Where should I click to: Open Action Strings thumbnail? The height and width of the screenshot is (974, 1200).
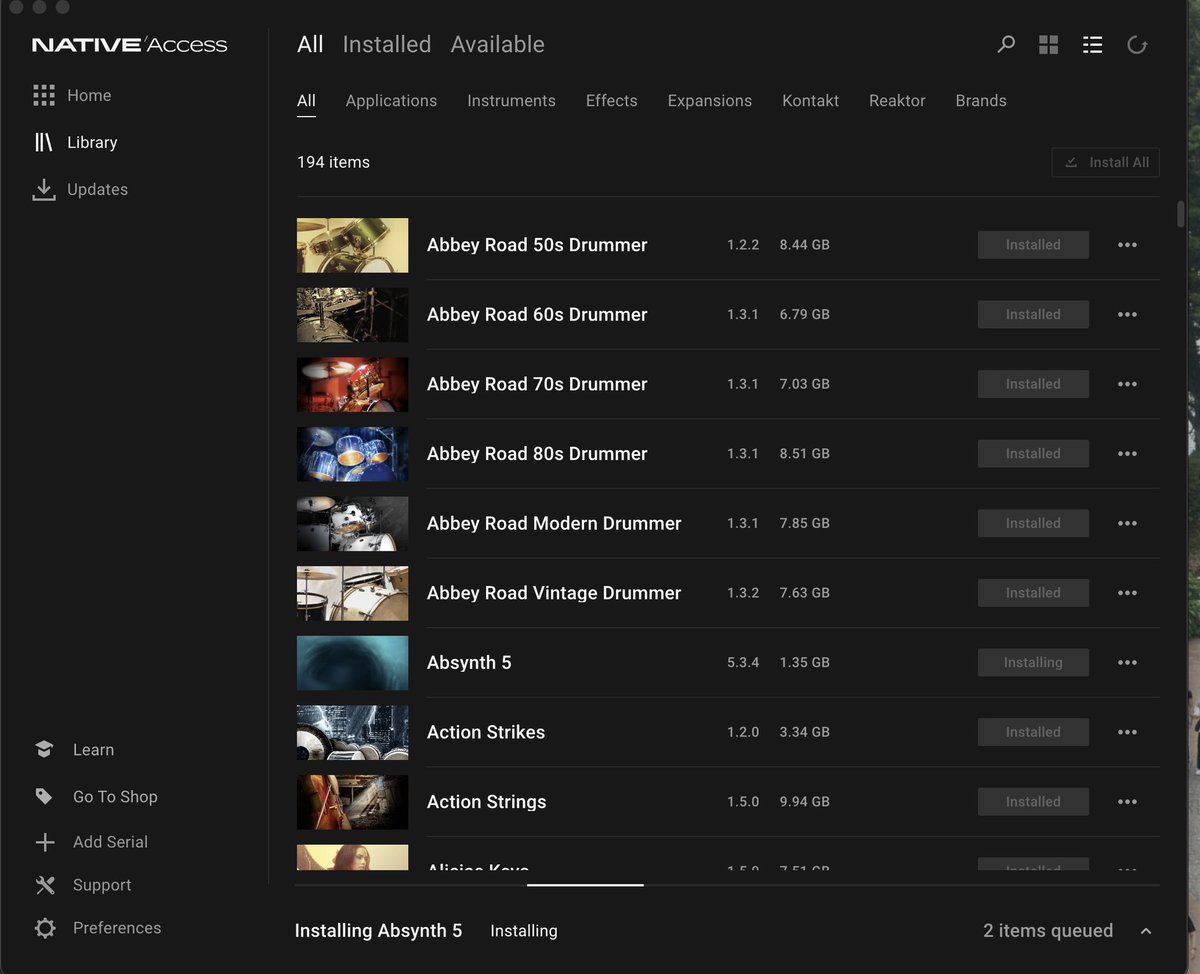353,802
